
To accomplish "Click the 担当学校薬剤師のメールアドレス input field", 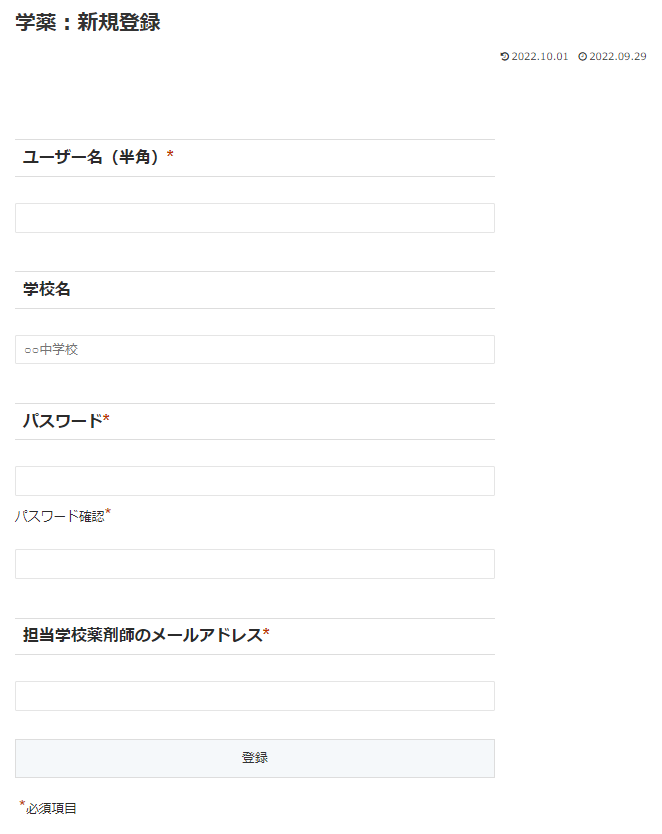I will click(x=255, y=696).
